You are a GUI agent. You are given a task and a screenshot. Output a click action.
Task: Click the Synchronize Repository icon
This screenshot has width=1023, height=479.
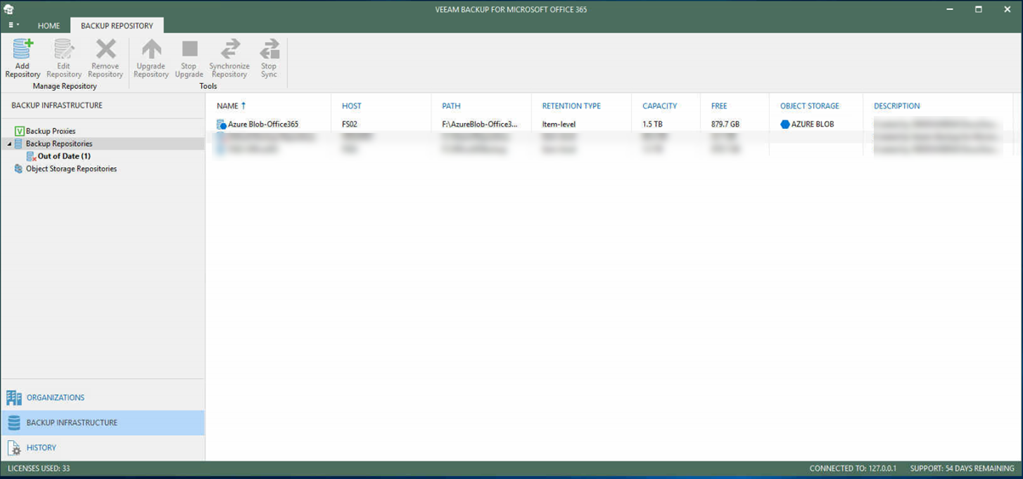230,49
